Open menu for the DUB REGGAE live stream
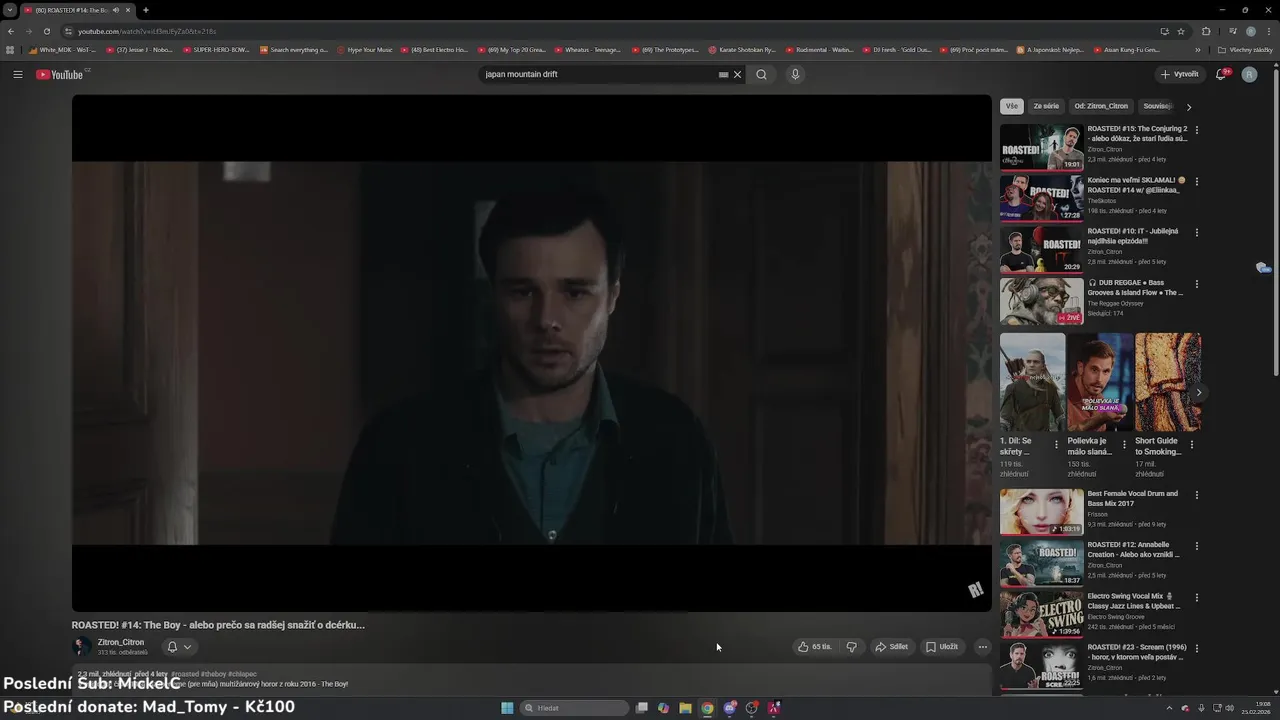Screen dimensions: 1280x720 1197,284
